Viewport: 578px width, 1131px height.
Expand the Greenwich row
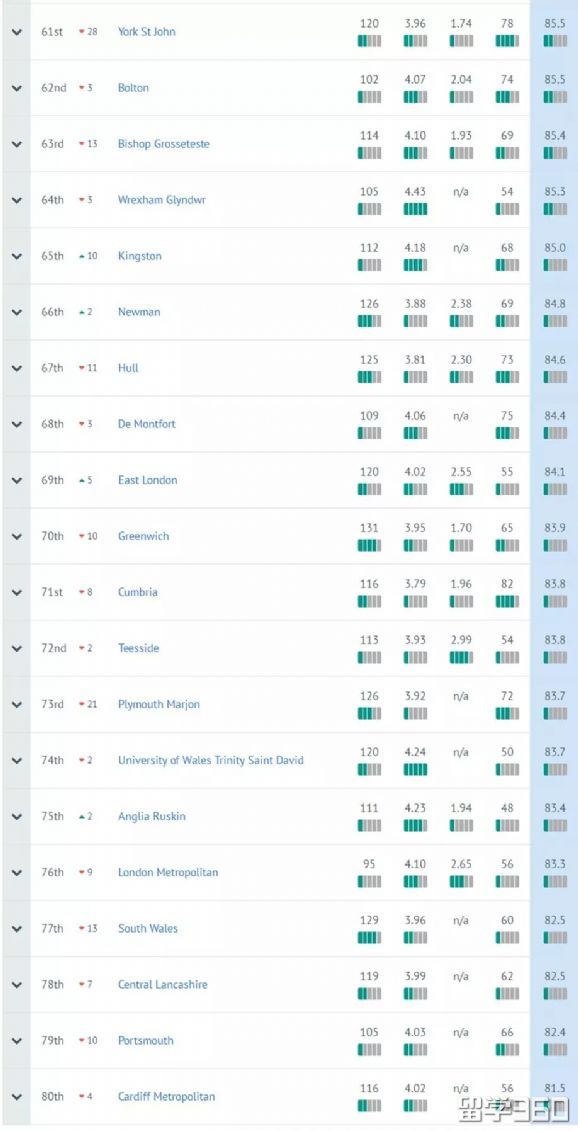point(18,535)
